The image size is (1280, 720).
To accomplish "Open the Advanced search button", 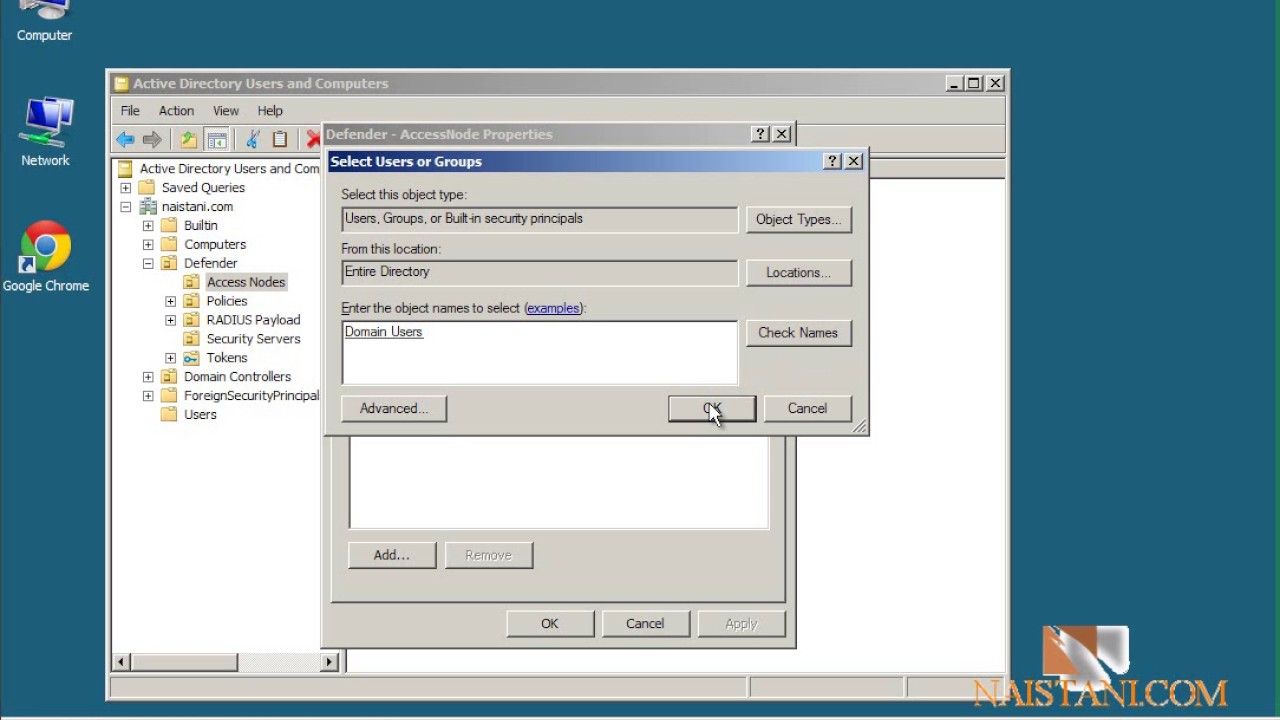I will pyautogui.click(x=394, y=409).
